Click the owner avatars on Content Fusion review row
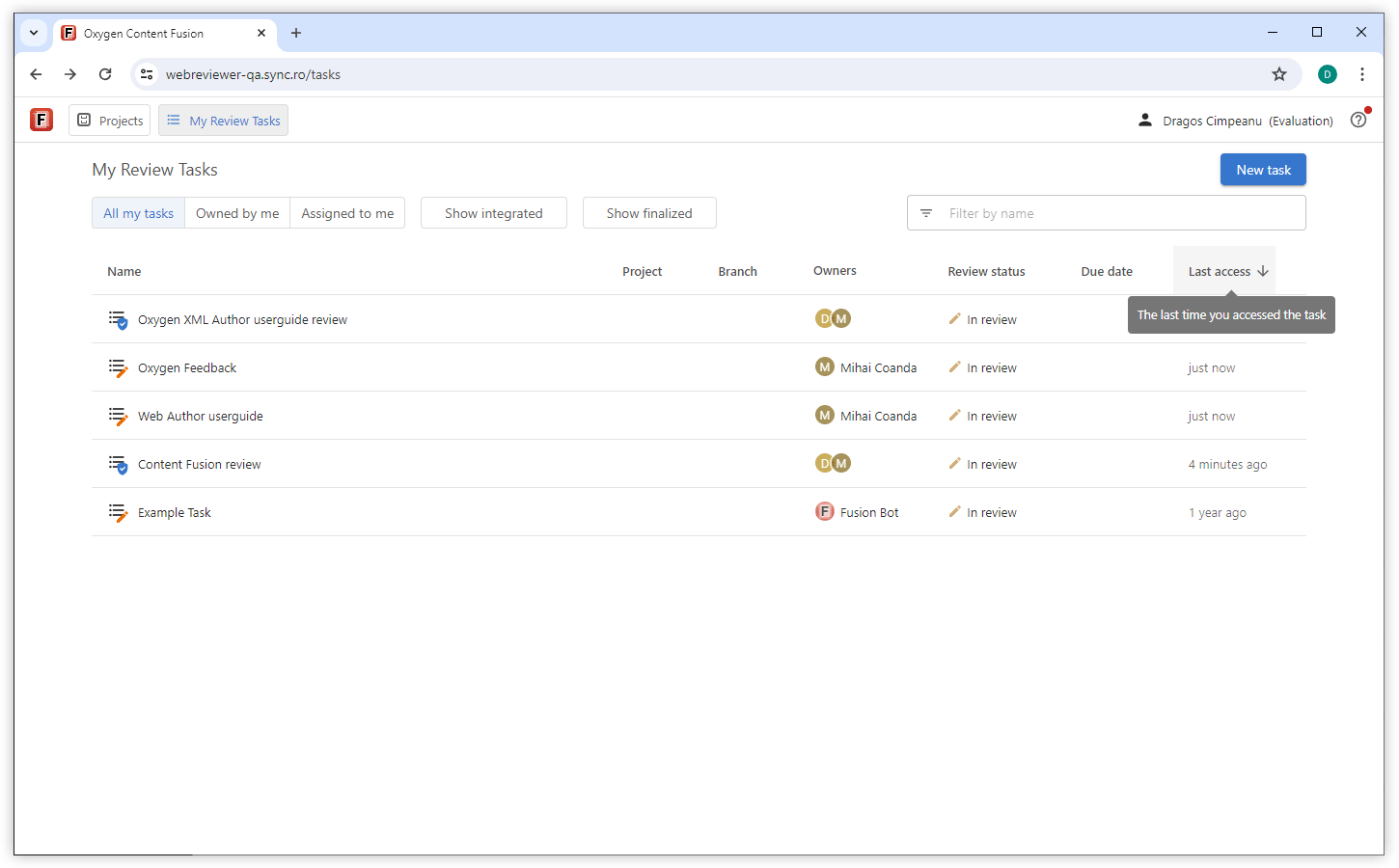 (833, 463)
